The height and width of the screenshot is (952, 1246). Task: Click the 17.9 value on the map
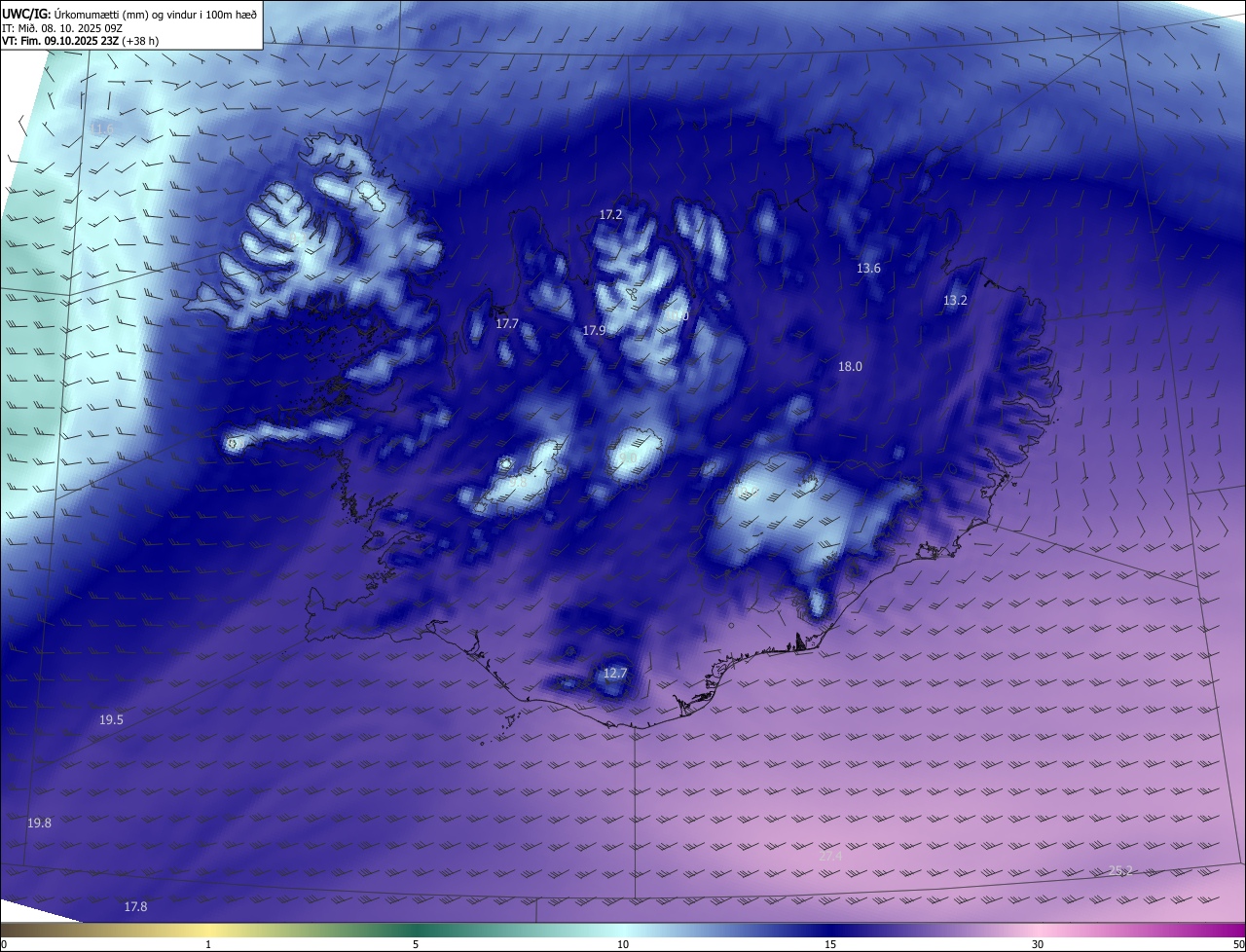(x=594, y=331)
